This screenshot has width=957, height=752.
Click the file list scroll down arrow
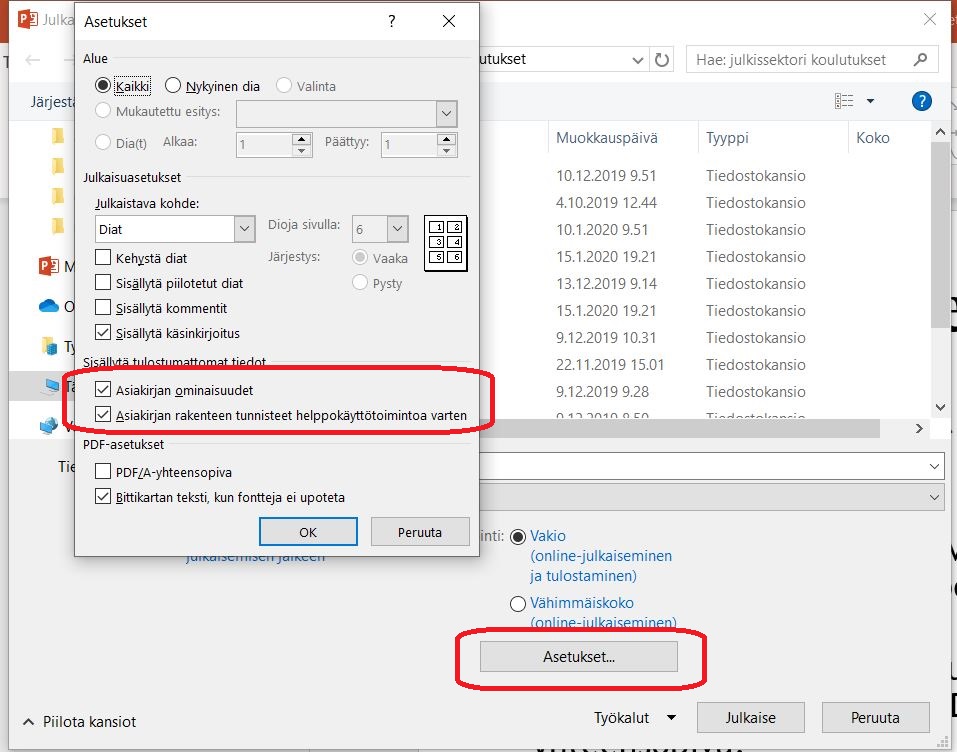pos(941,407)
